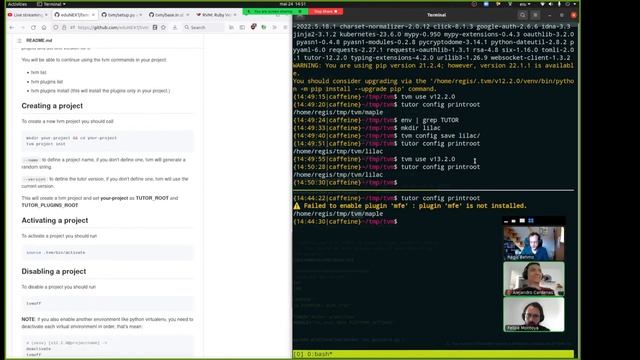Close the eduNEXT/tvm browser tab
The image size is (640, 360).
93,15
